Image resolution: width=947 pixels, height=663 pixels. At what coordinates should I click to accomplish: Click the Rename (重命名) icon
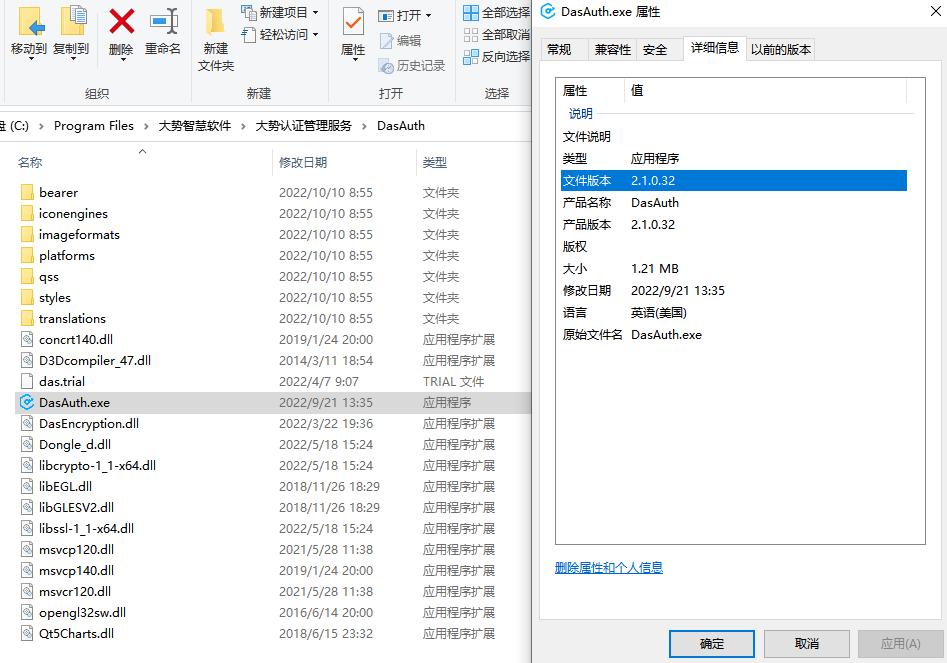pos(164,21)
